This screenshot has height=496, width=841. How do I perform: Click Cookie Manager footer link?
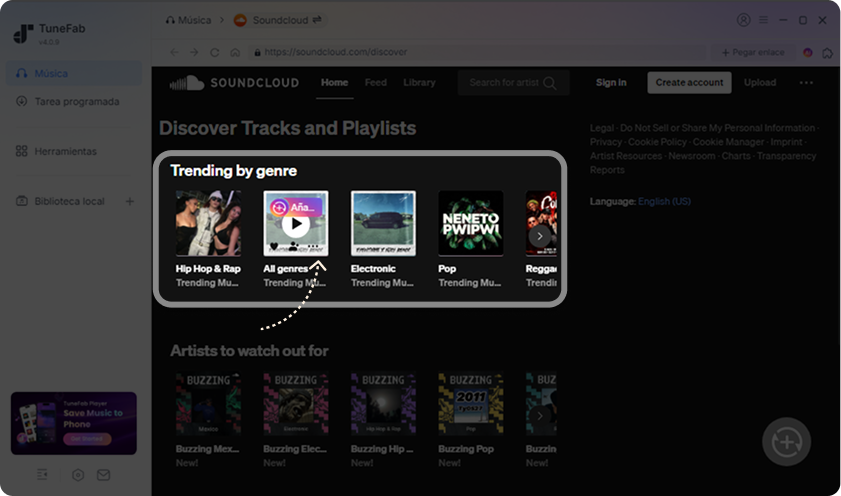click(x=728, y=142)
